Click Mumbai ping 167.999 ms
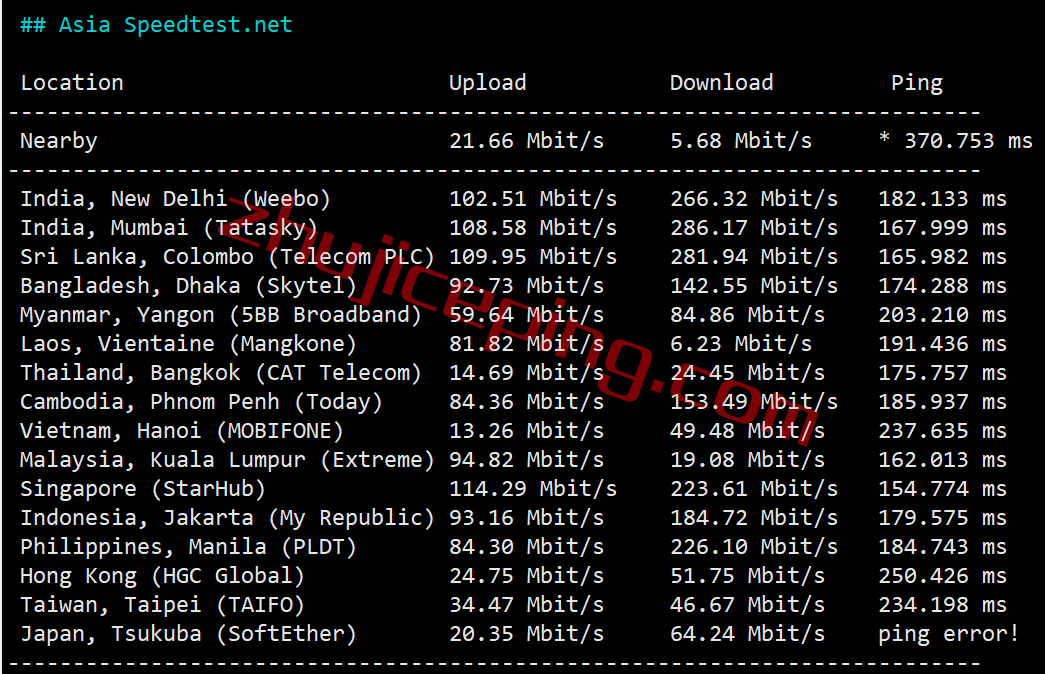Image resolution: width=1045 pixels, height=674 pixels. coord(942,228)
